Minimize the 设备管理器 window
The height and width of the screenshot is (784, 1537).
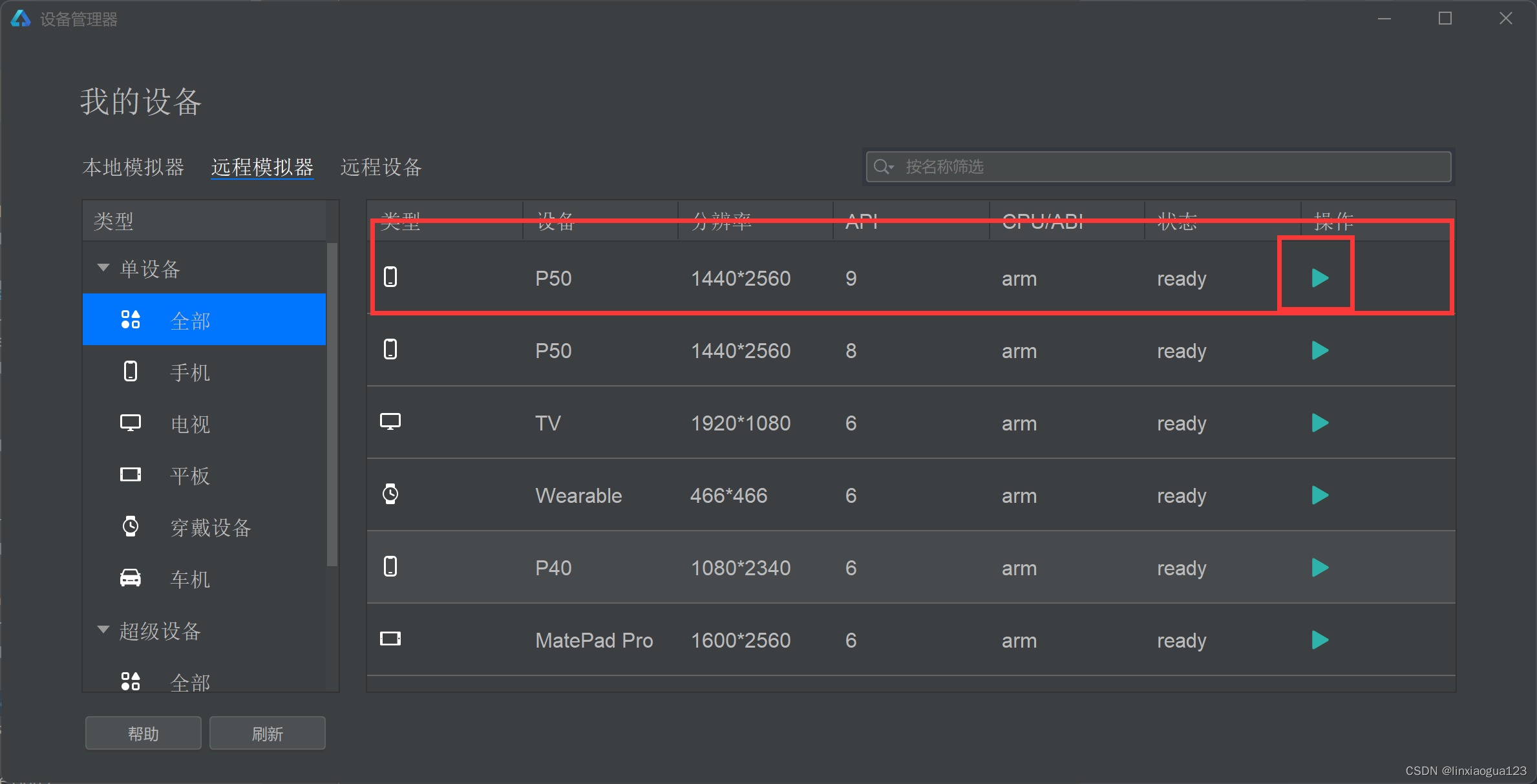1384,19
